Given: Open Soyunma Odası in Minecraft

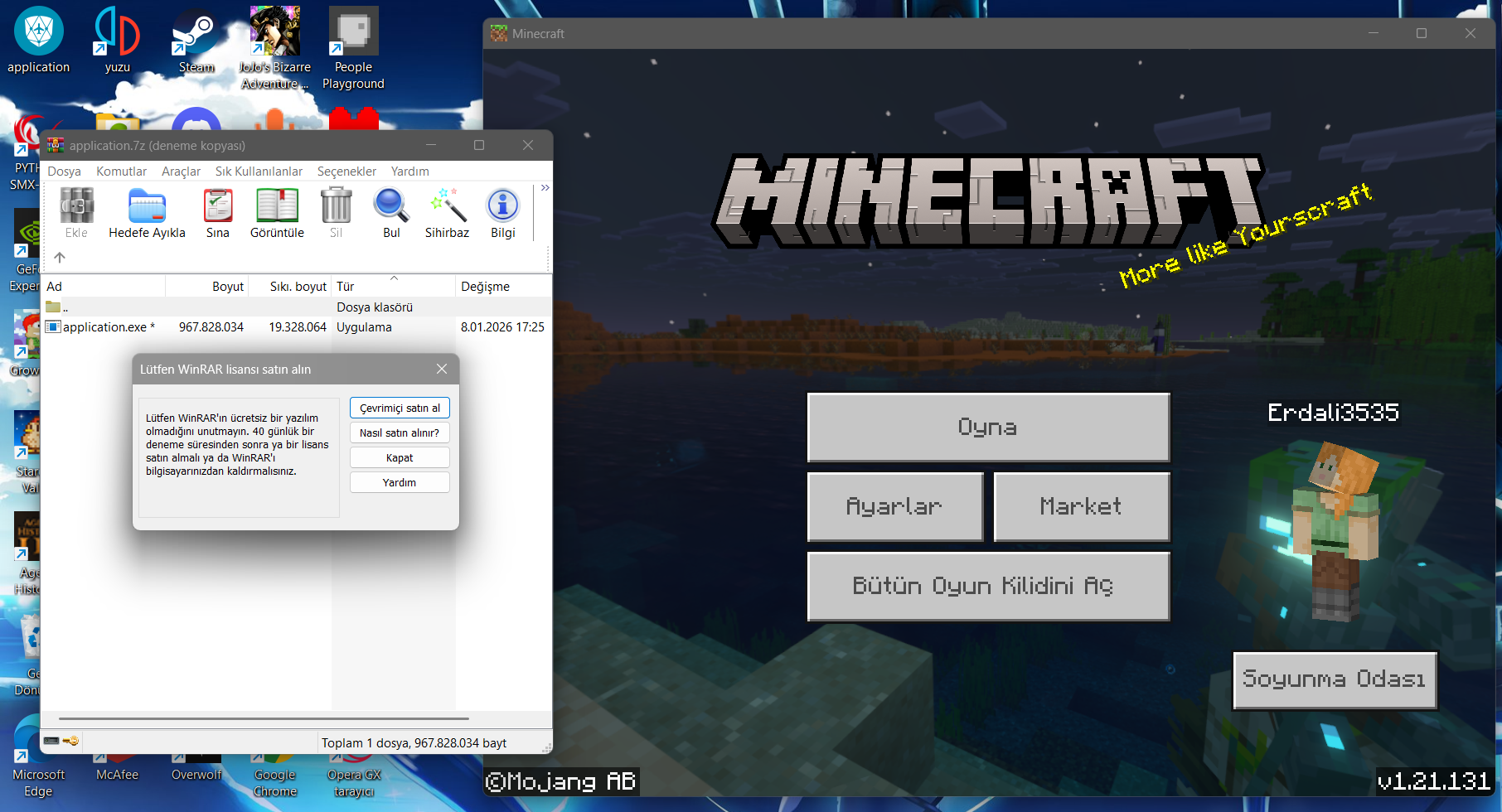Looking at the screenshot, I should click(x=1335, y=679).
